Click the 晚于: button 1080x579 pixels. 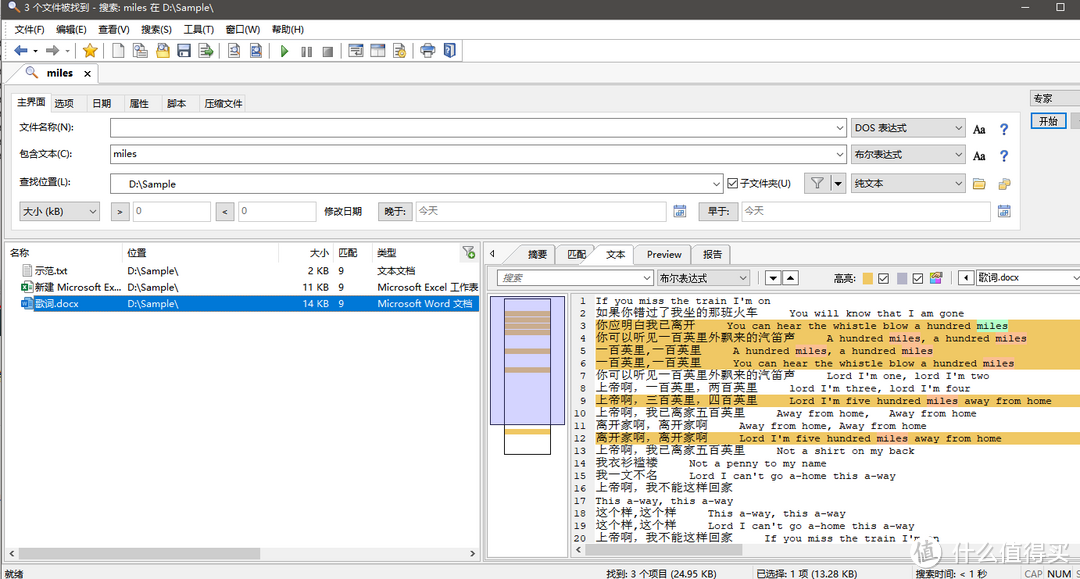click(x=395, y=211)
